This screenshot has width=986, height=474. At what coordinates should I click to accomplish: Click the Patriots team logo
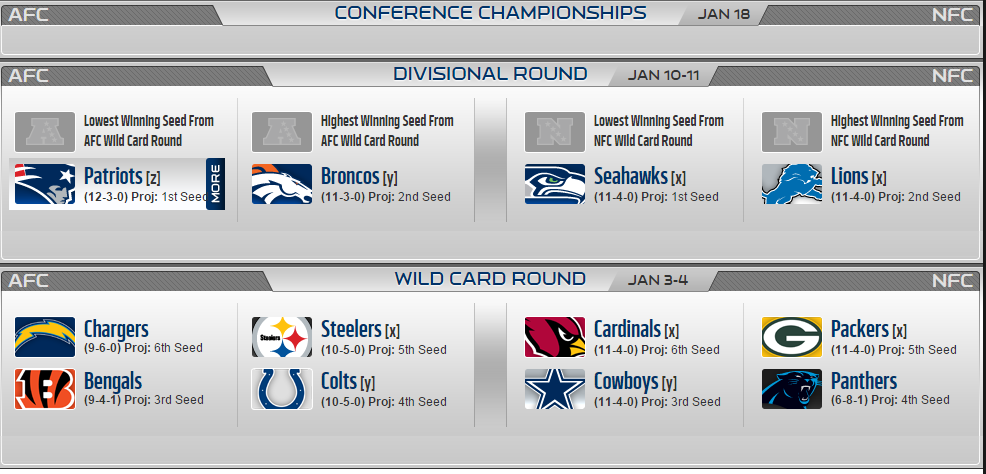pyautogui.click(x=45, y=184)
